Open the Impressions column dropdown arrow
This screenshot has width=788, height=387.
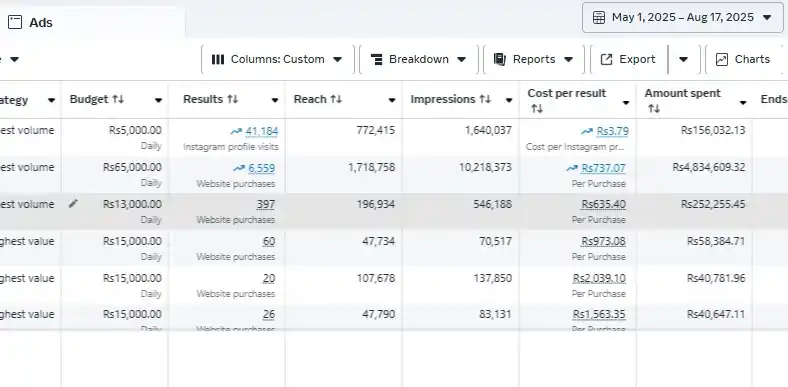tap(509, 101)
